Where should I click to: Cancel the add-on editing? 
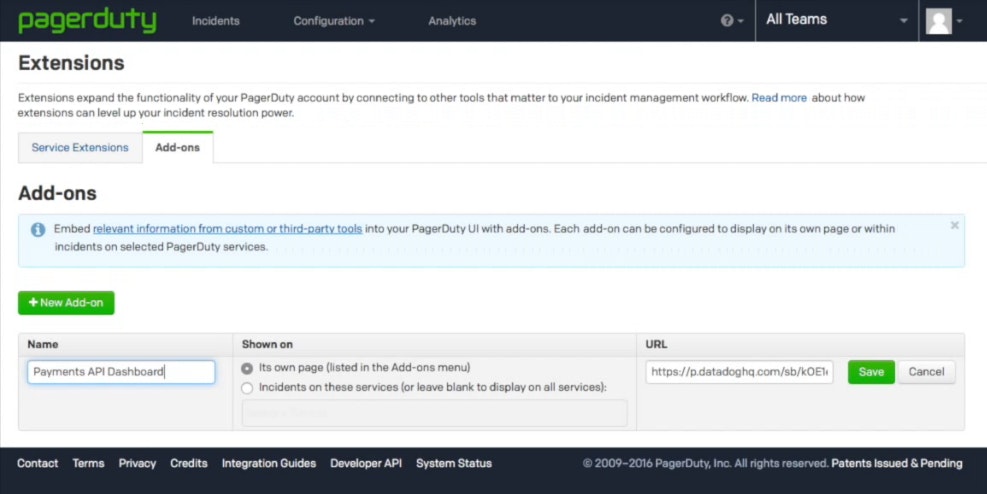pos(926,372)
